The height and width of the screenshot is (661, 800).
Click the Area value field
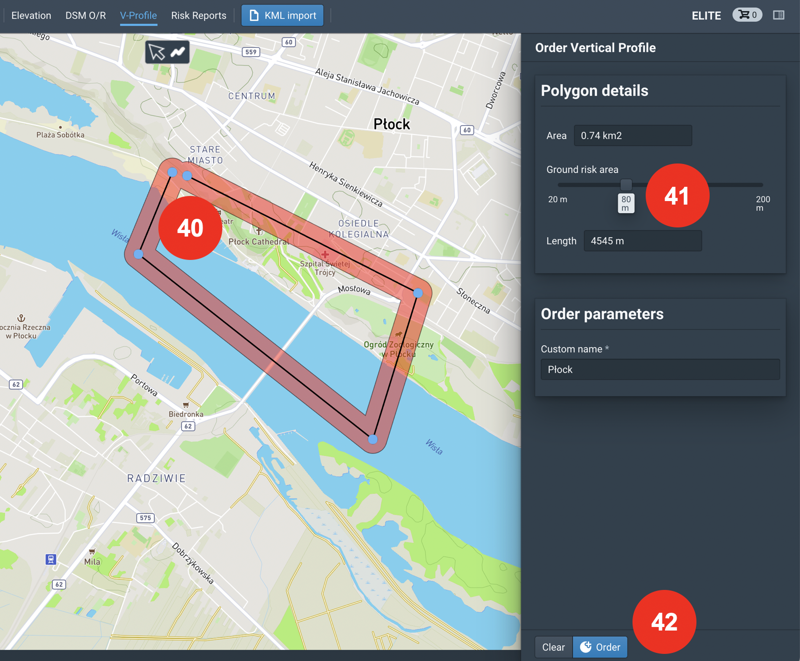(x=632, y=135)
